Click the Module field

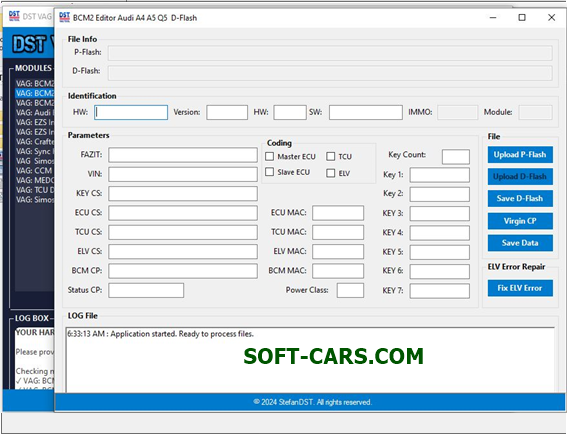click(536, 112)
